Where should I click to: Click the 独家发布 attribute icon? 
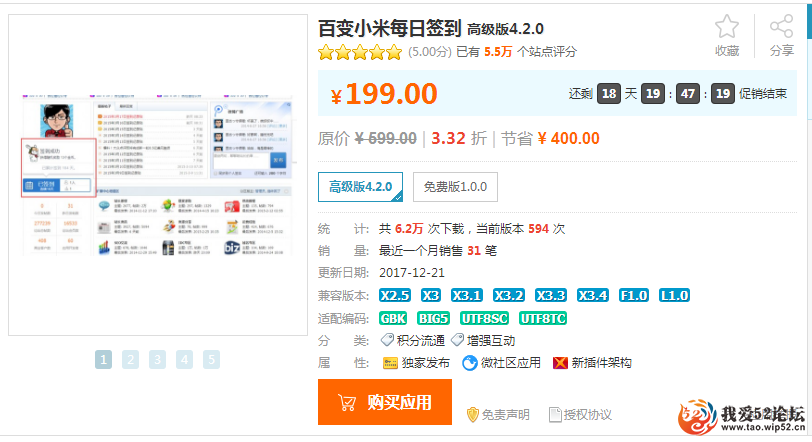[x=390, y=363]
